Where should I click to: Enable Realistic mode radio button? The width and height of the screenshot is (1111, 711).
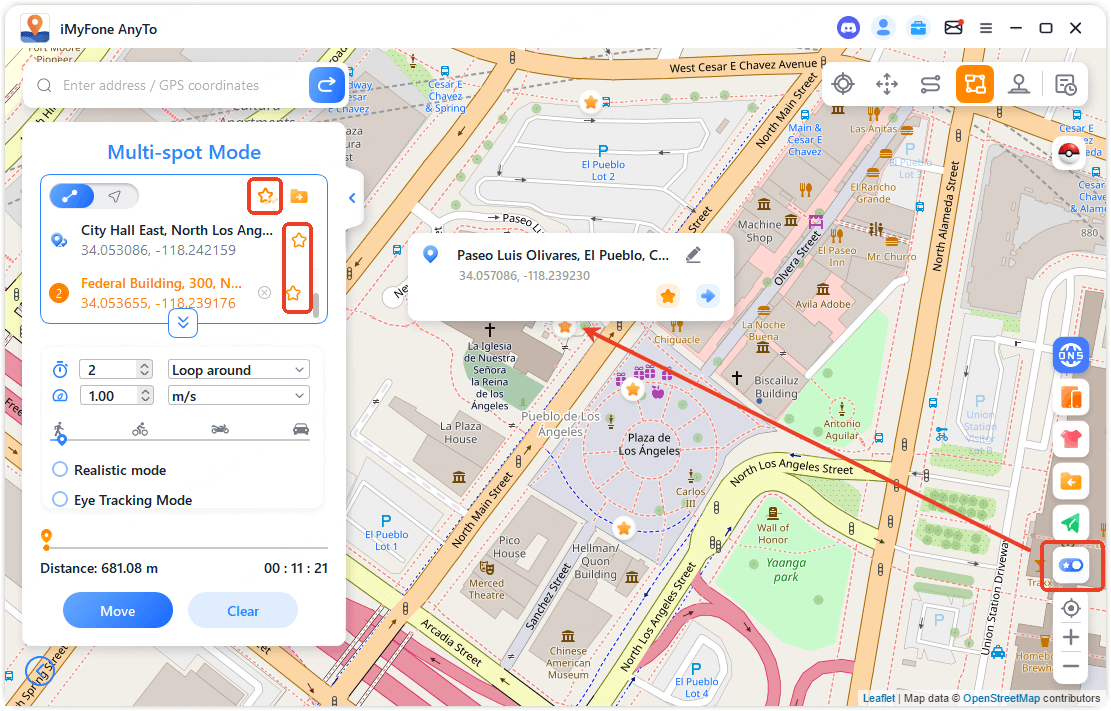(60, 470)
